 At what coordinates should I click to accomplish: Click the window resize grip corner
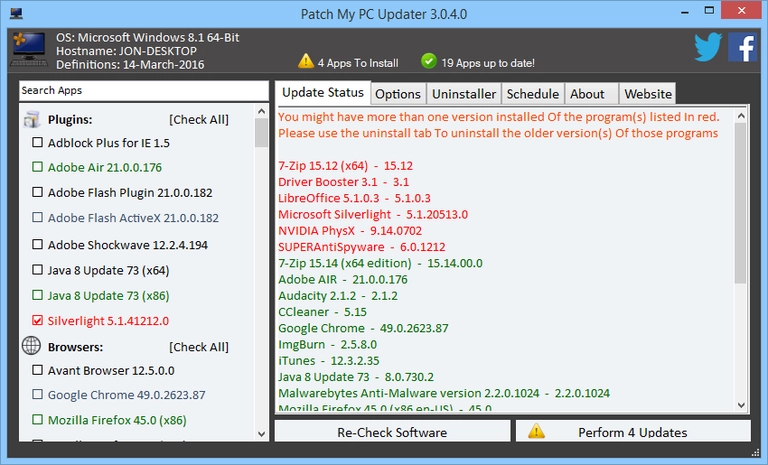[754, 451]
